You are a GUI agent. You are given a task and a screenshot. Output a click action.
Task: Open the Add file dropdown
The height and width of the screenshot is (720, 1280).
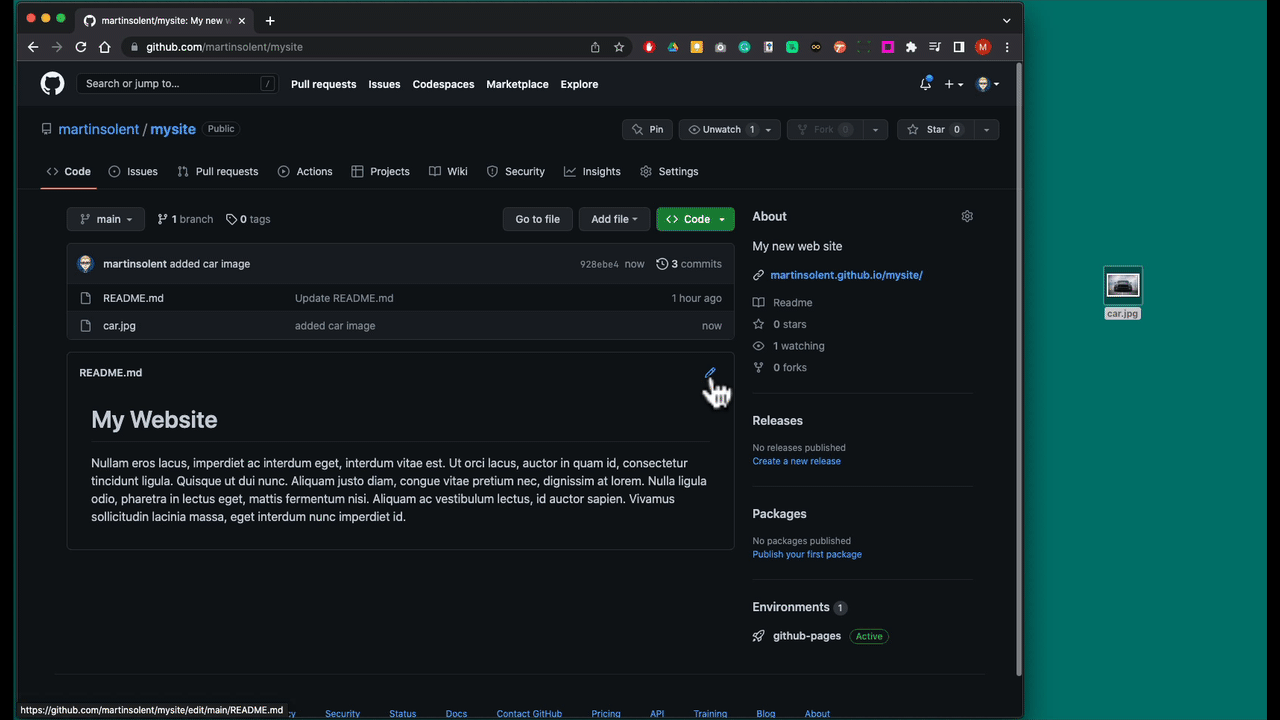[x=614, y=219]
